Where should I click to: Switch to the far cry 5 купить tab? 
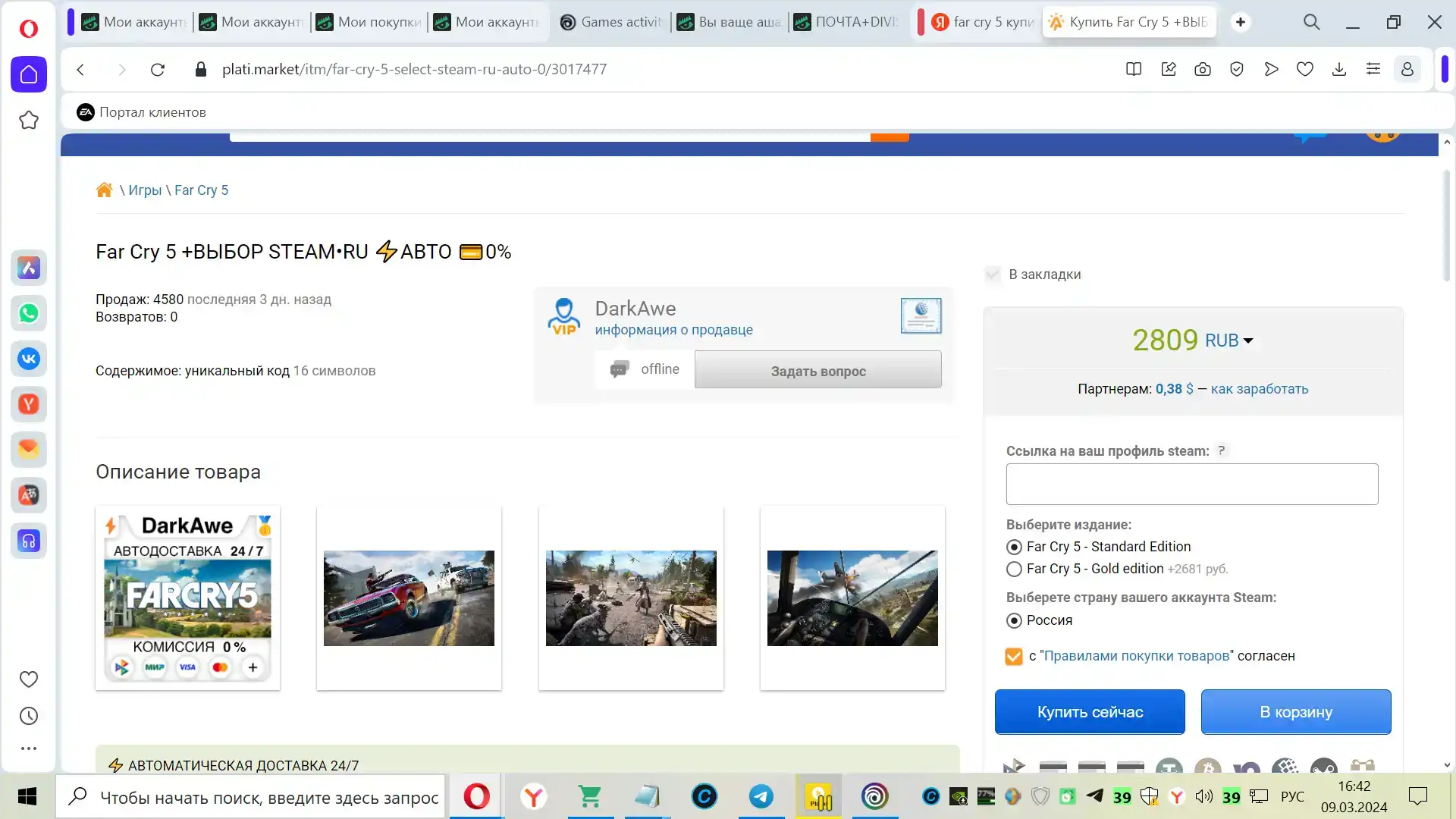(x=984, y=22)
